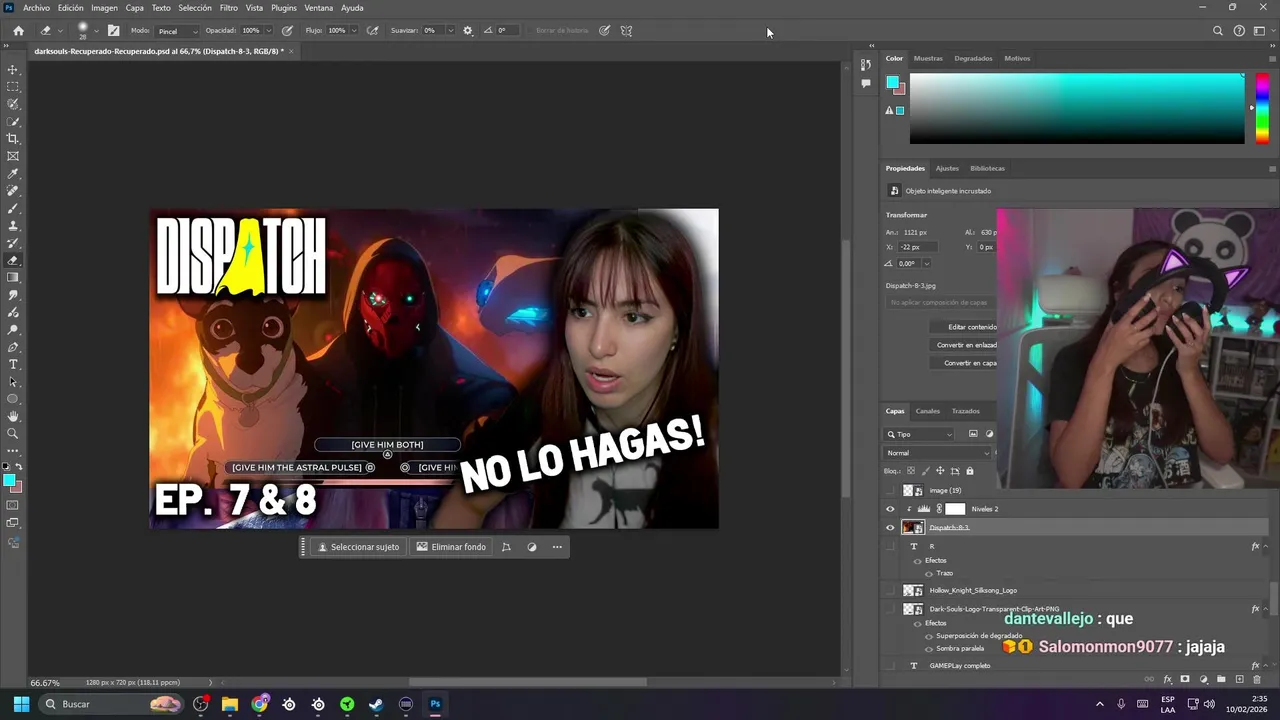Select the Hand tool
Image resolution: width=1280 pixels, height=720 pixels.
point(13,416)
